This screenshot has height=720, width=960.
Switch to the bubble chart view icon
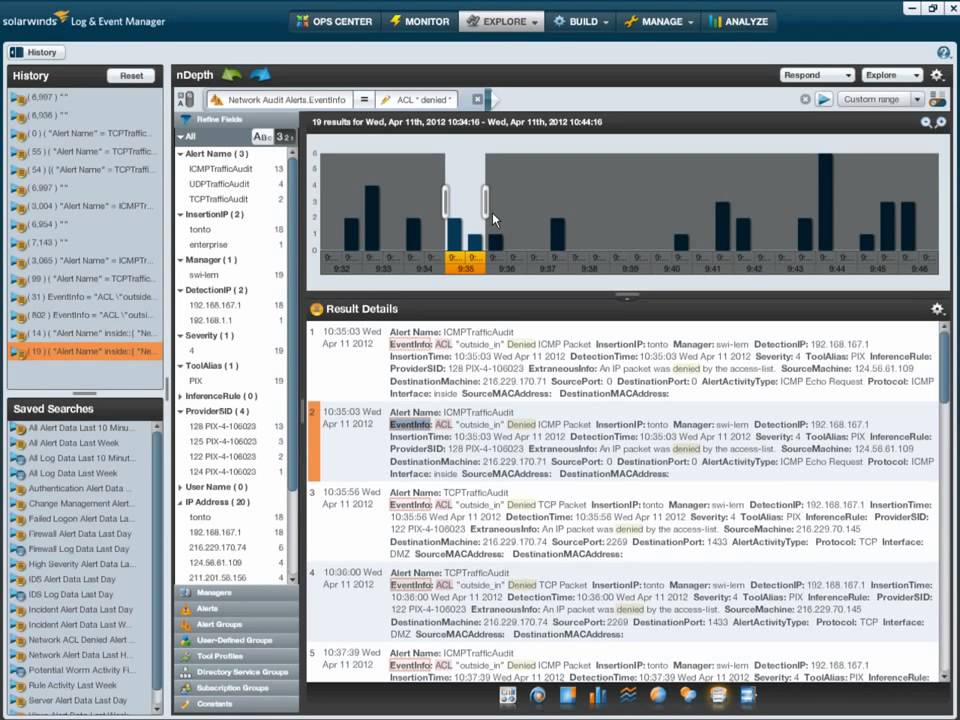click(x=688, y=696)
